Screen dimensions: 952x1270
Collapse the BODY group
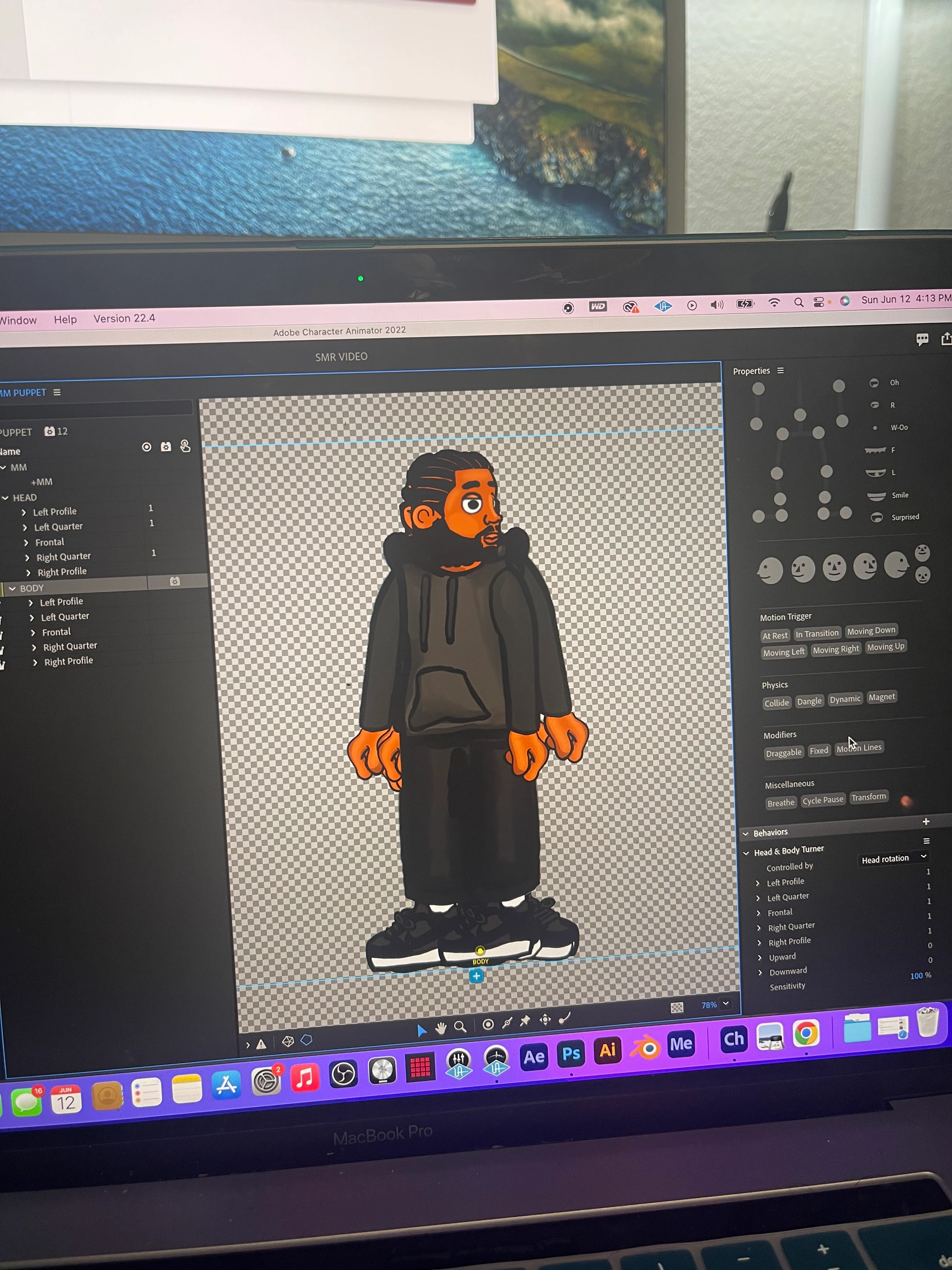click(x=12, y=588)
